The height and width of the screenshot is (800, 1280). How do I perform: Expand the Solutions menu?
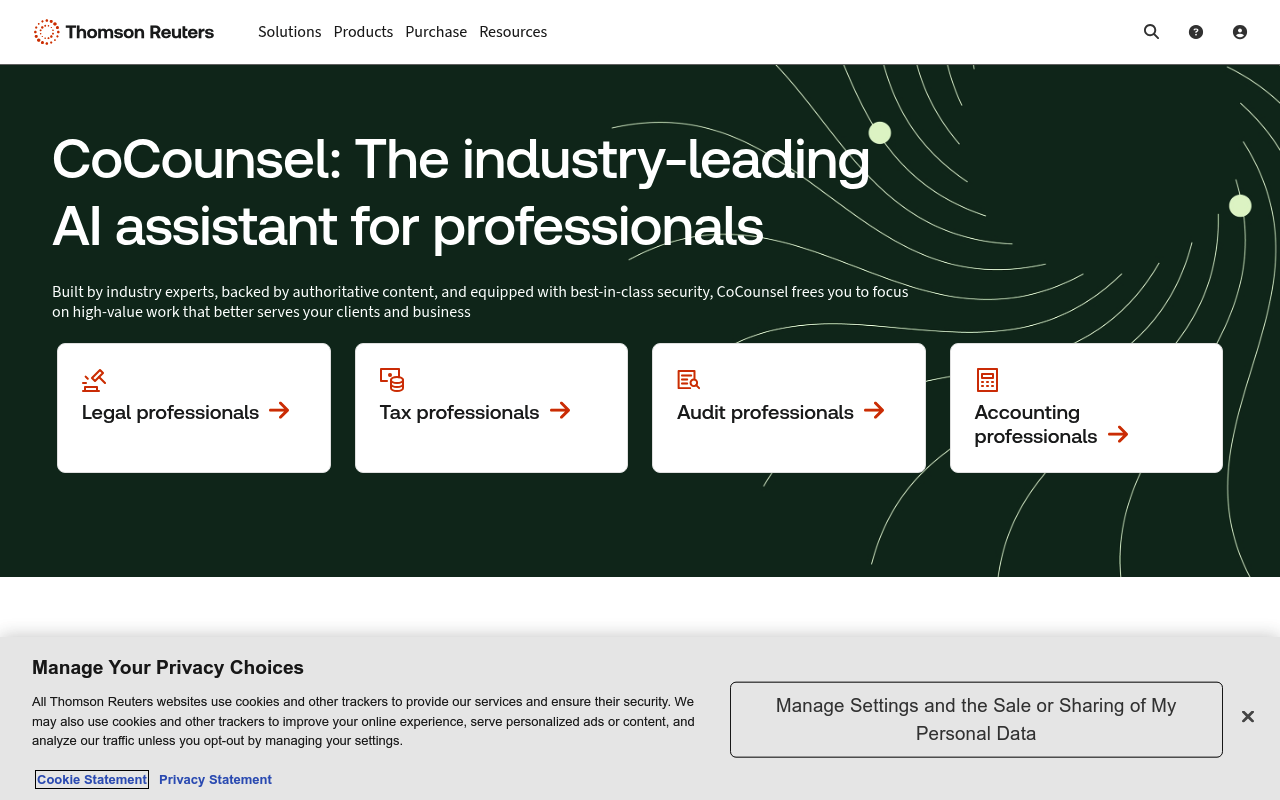click(x=289, y=32)
